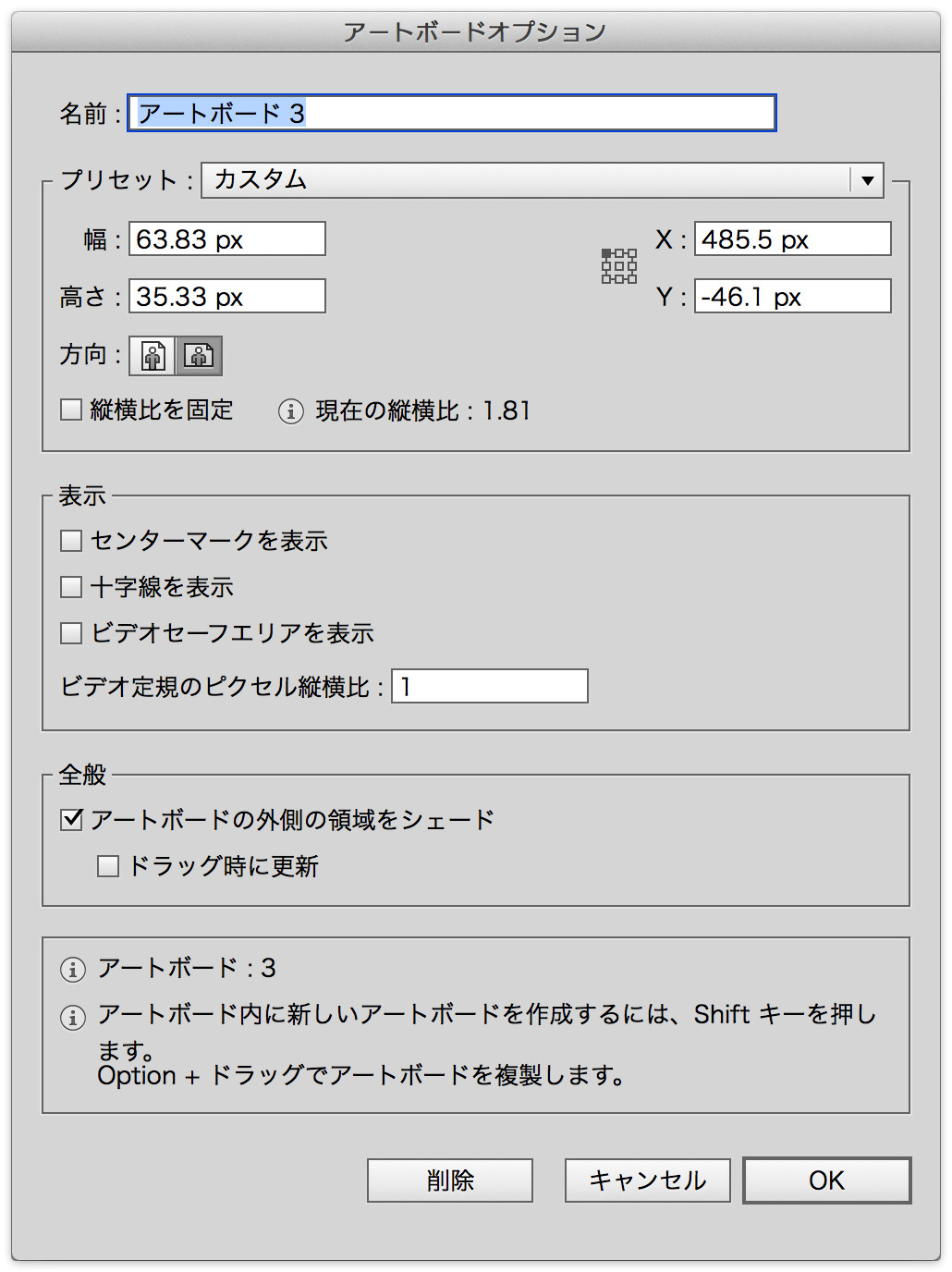Enable ビデオセーフエリアを表示 checkbox
This screenshot has width=952, height=1272.
71,633
